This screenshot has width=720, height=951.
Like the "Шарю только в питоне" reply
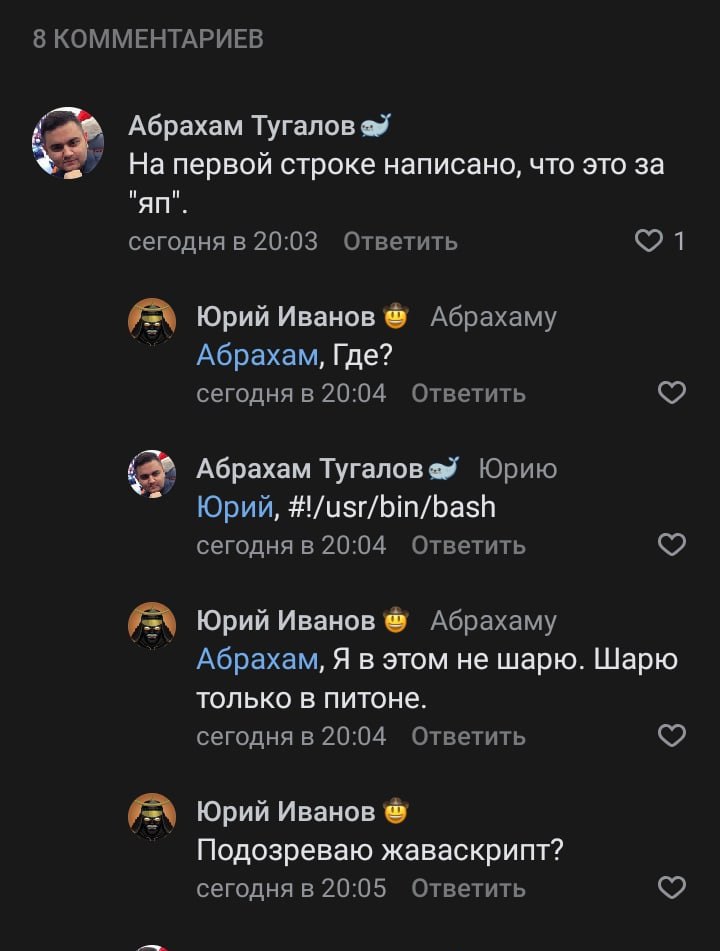(x=672, y=736)
